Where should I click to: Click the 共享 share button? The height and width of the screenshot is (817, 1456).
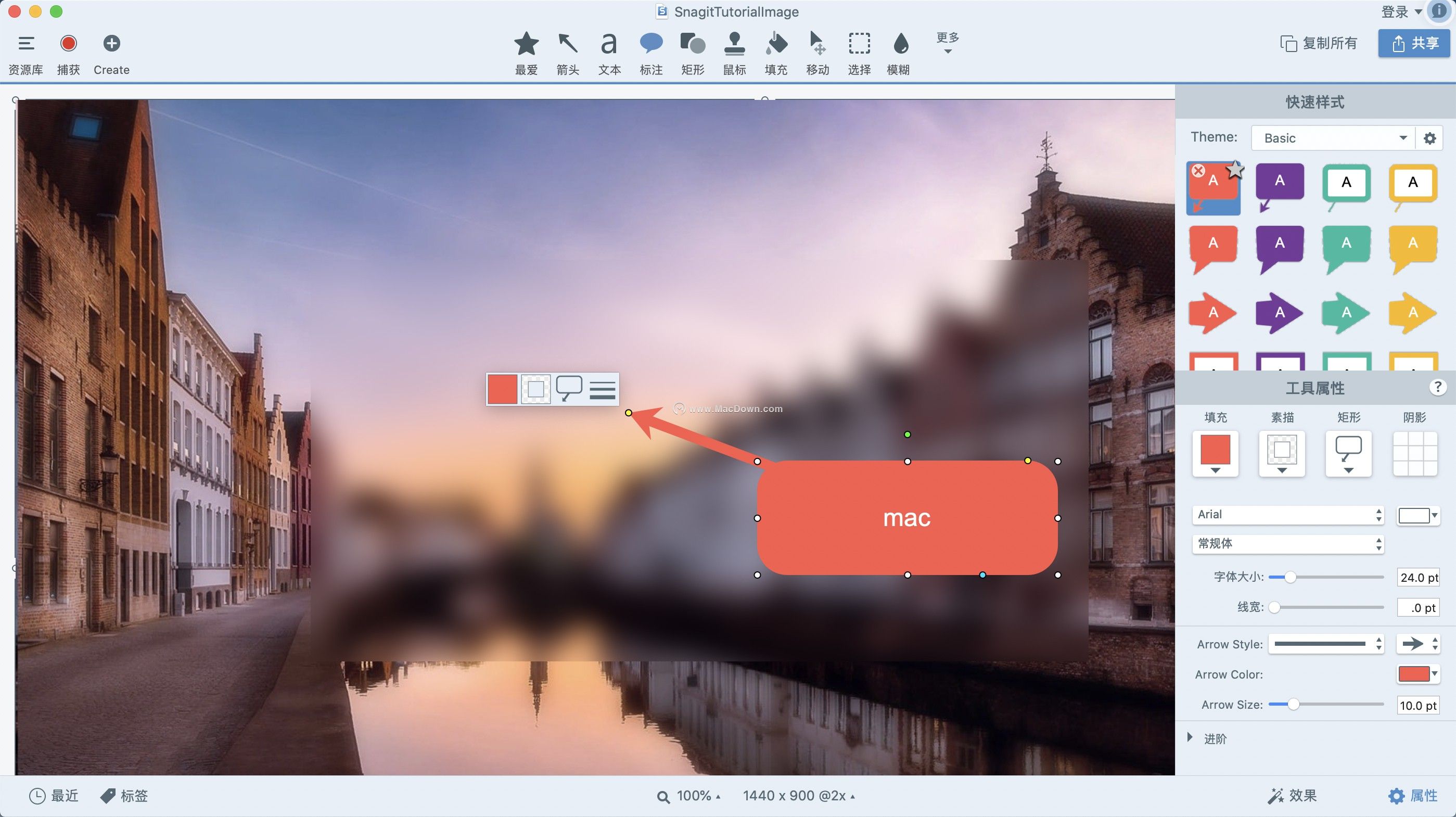point(1414,43)
